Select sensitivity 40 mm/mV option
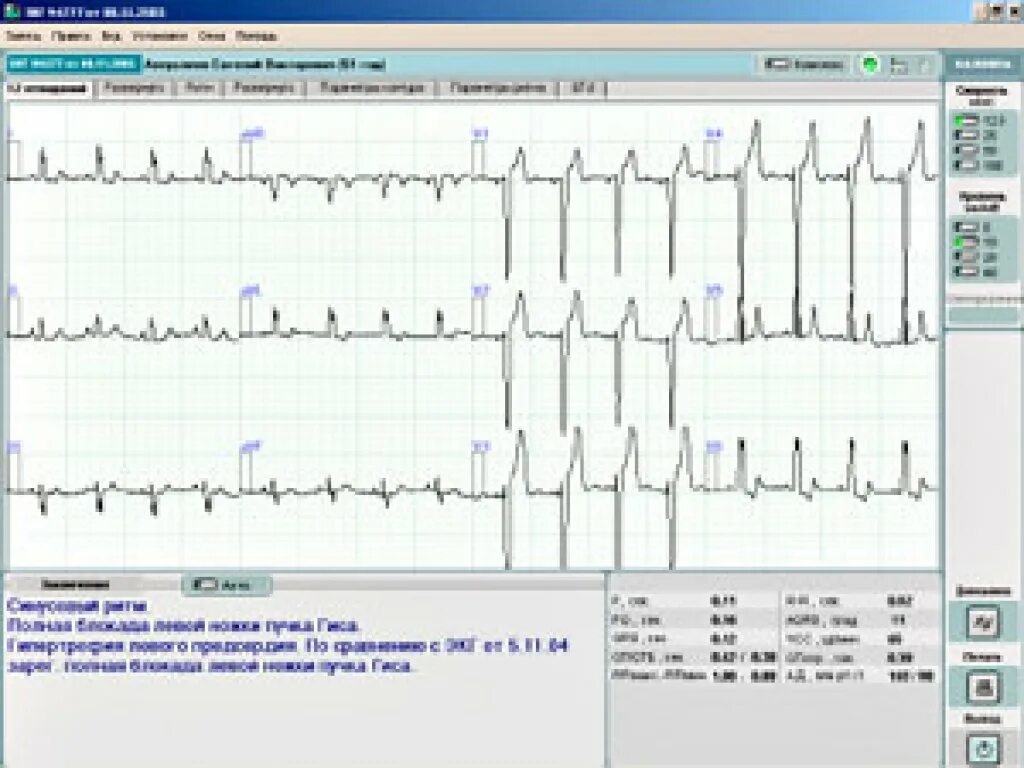The height and width of the screenshot is (768, 1024). tap(976, 272)
